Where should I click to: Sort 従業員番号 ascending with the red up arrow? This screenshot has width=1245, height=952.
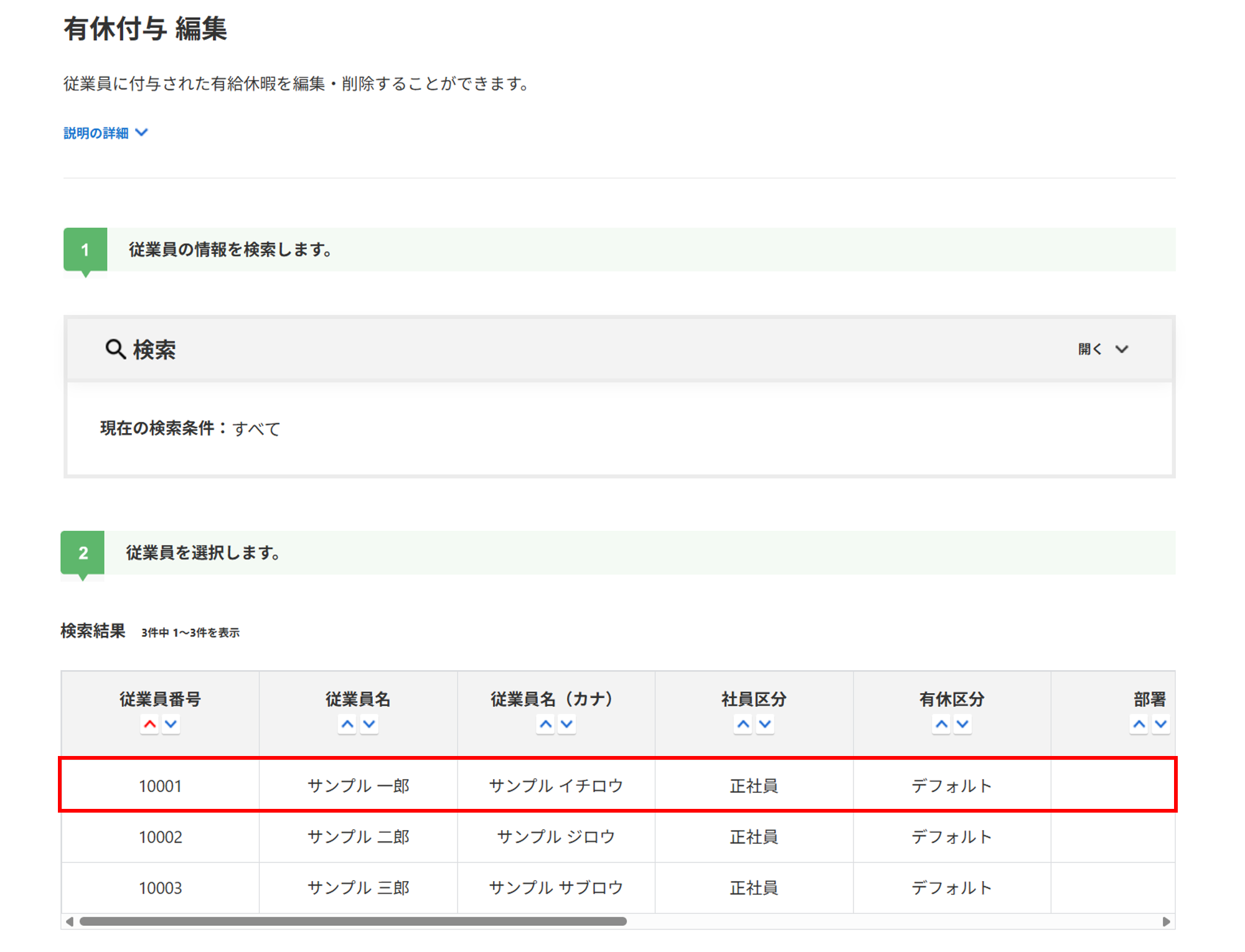click(149, 724)
